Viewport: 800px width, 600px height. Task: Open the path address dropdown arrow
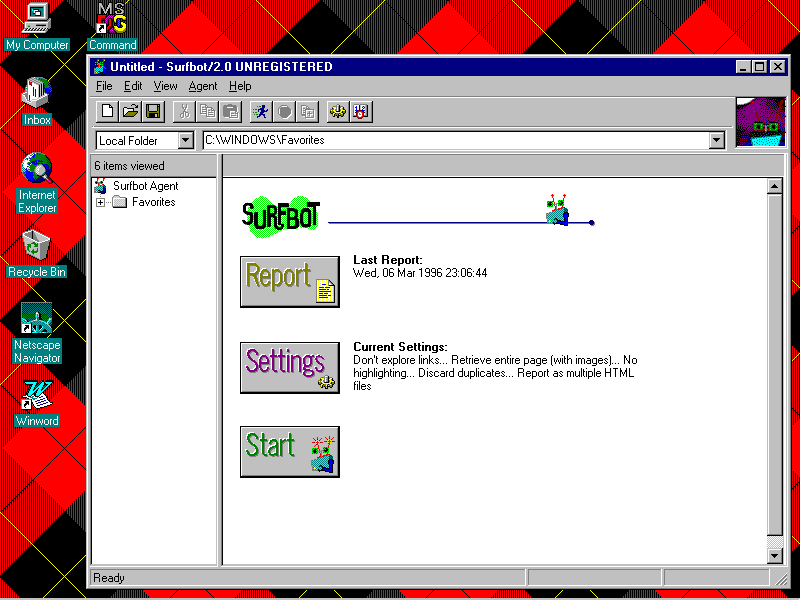[x=716, y=141]
